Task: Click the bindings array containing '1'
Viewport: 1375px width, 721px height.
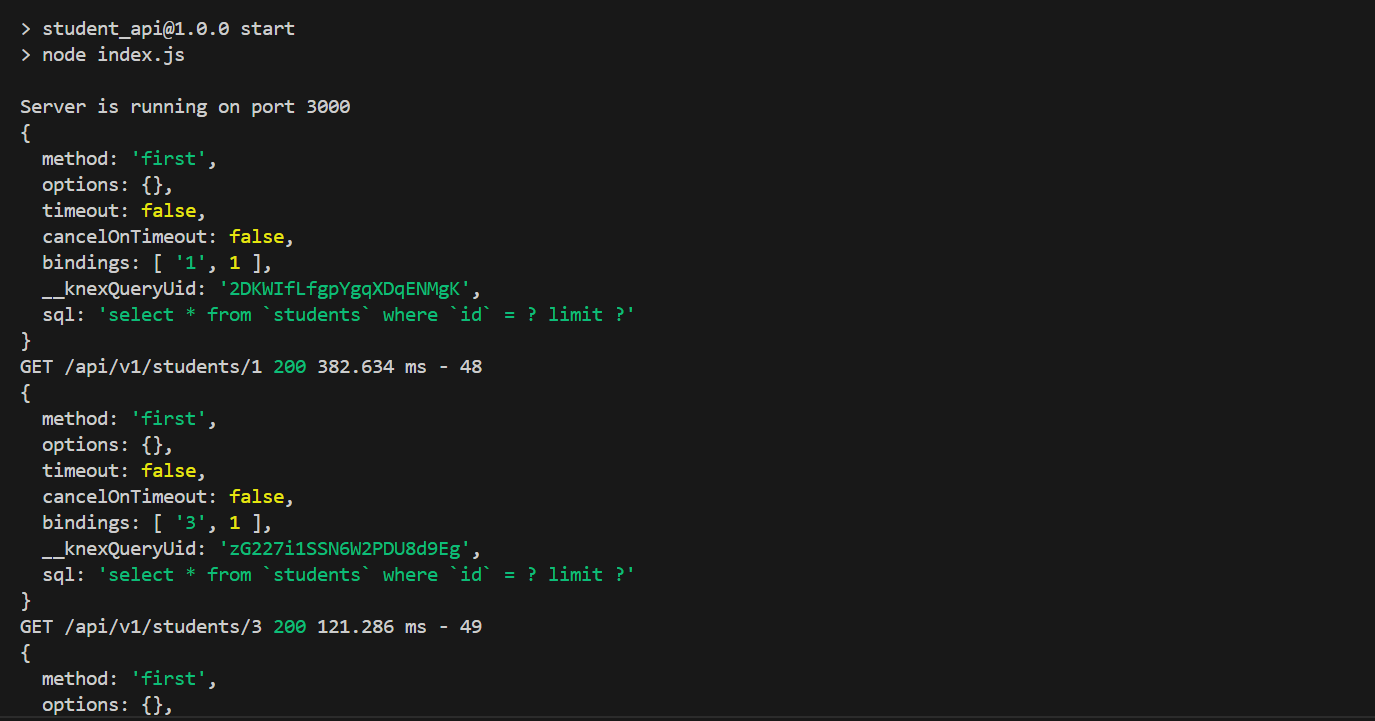Action: (x=212, y=263)
